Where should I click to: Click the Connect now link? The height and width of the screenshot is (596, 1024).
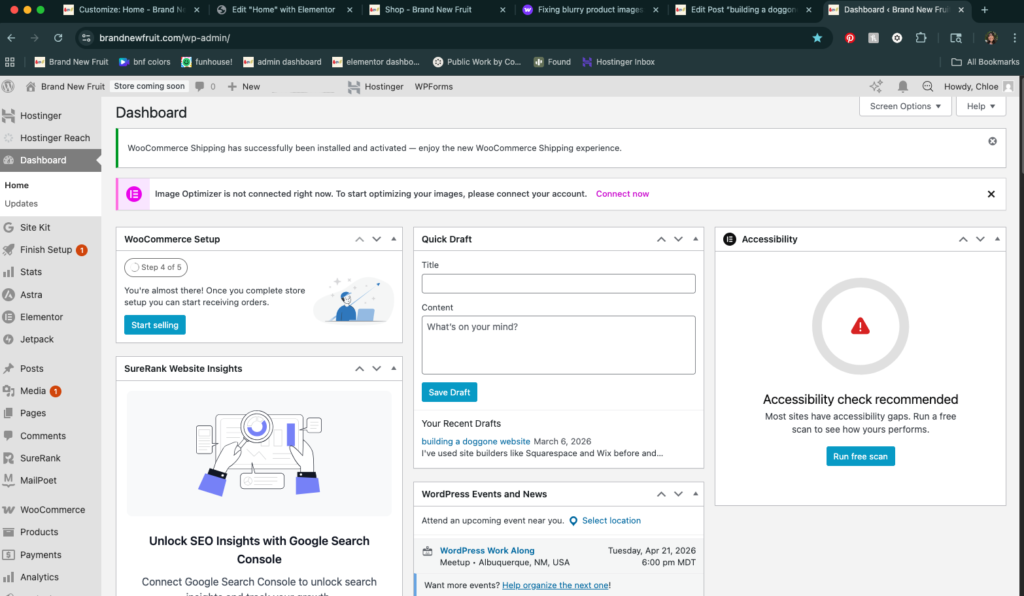click(622, 194)
